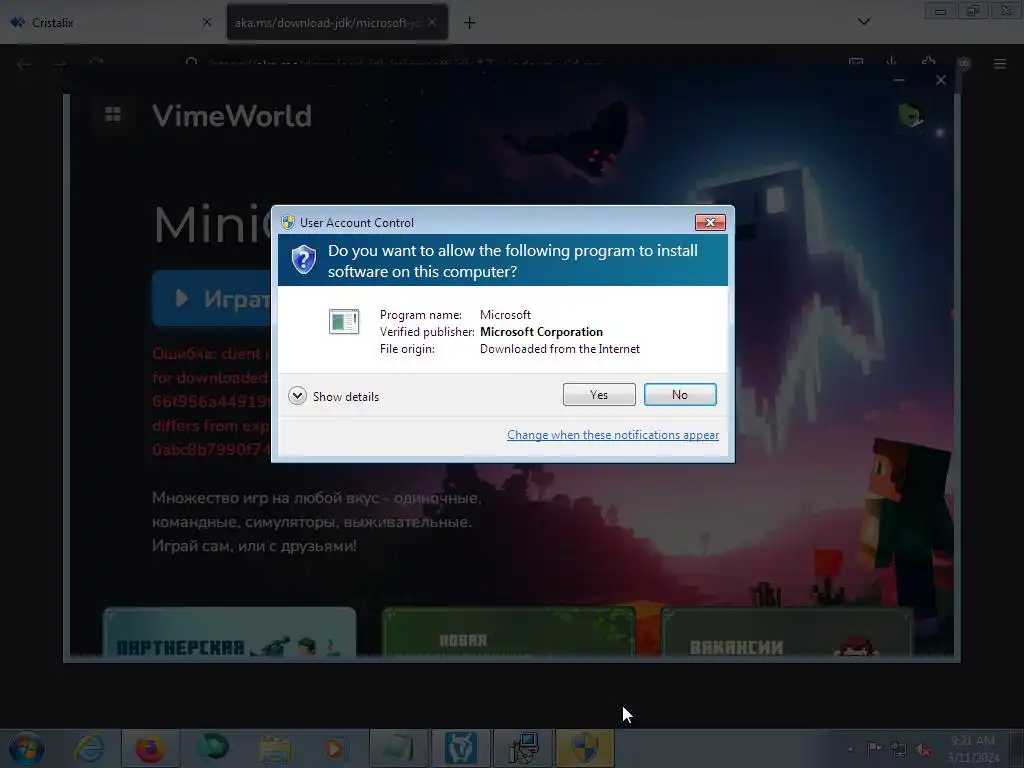Click the installer program icon in dialog

coord(344,321)
